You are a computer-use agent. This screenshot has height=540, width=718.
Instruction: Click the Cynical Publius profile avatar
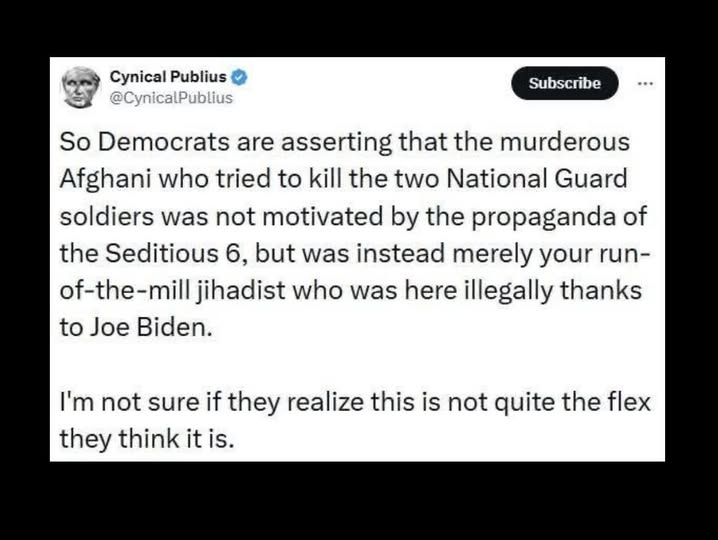pyautogui.click(x=81, y=87)
